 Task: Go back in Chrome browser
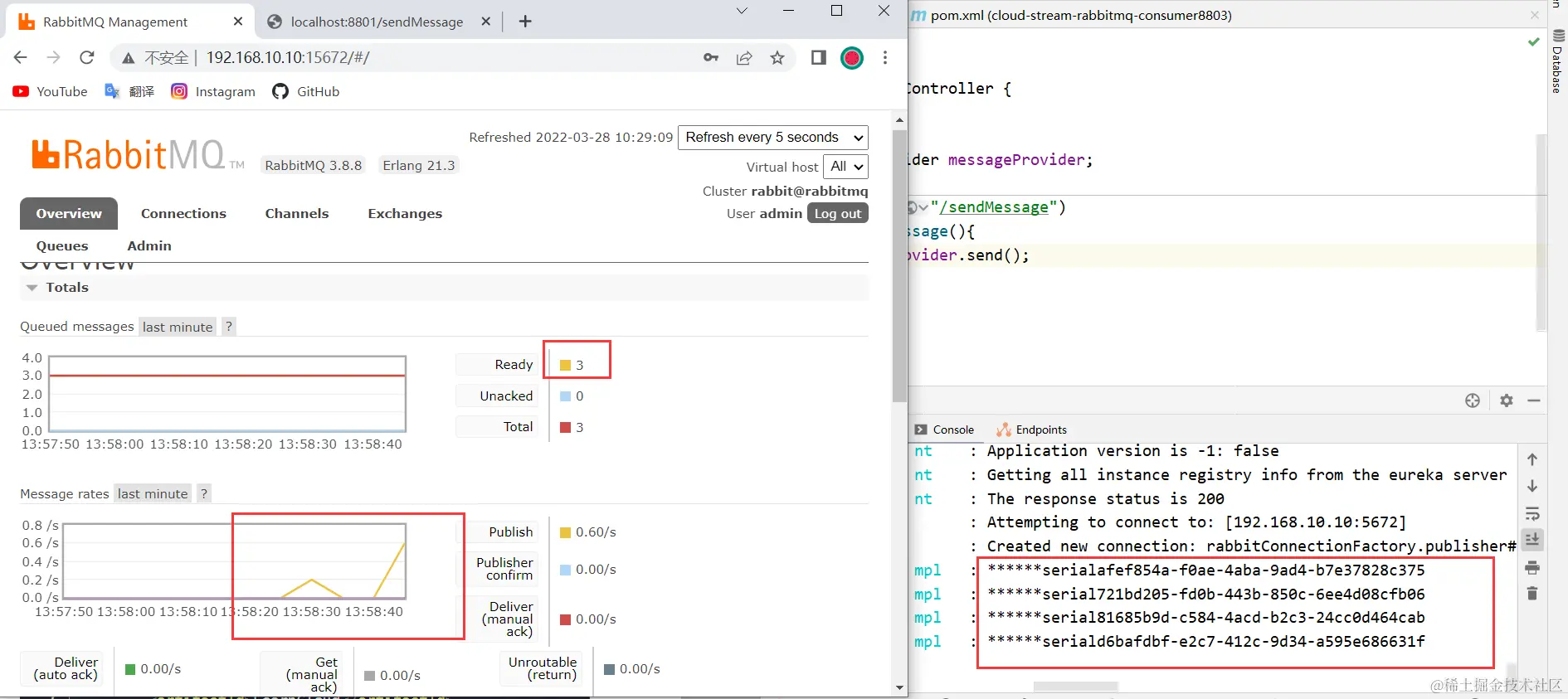(21, 57)
